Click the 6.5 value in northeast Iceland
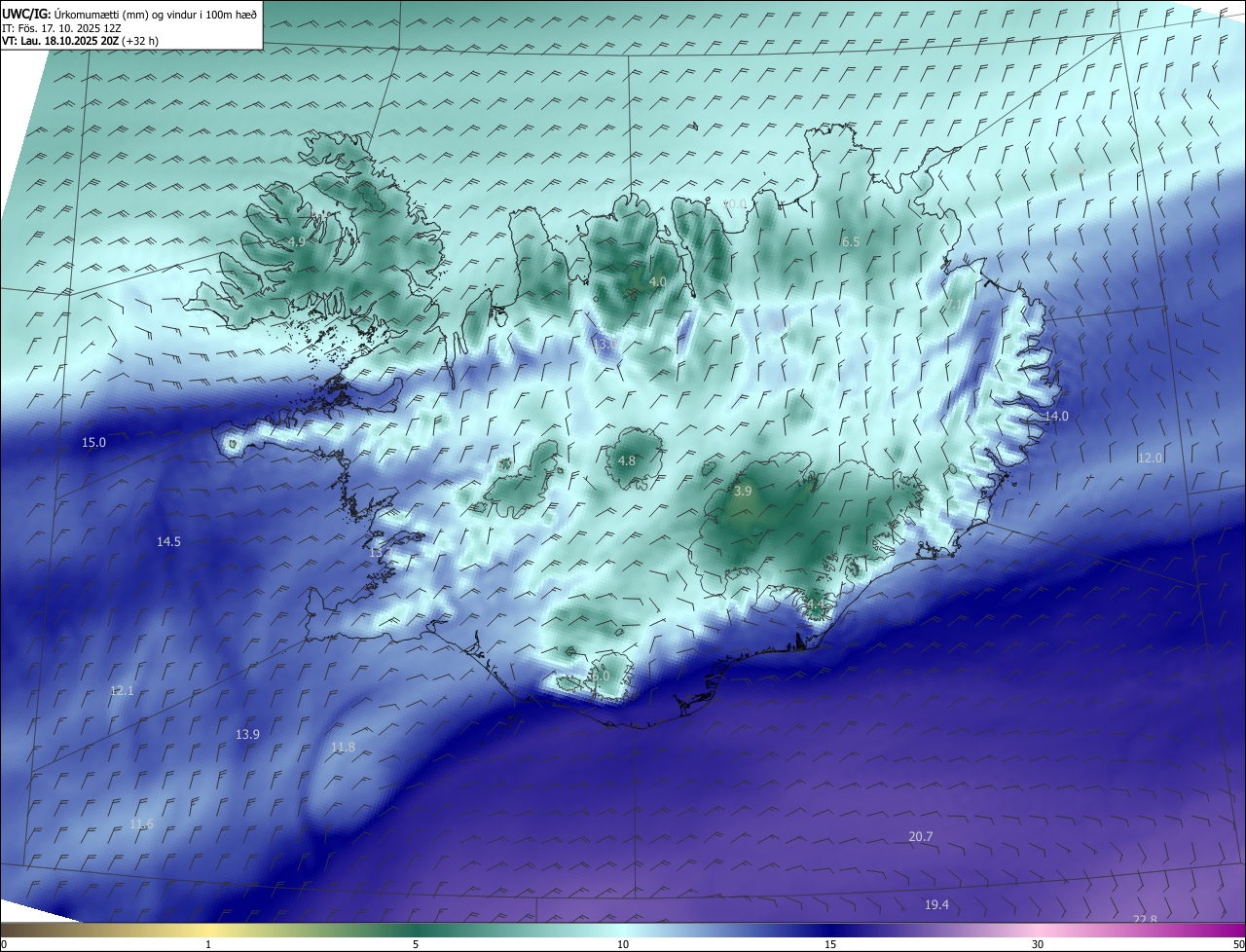 click(x=851, y=241)
